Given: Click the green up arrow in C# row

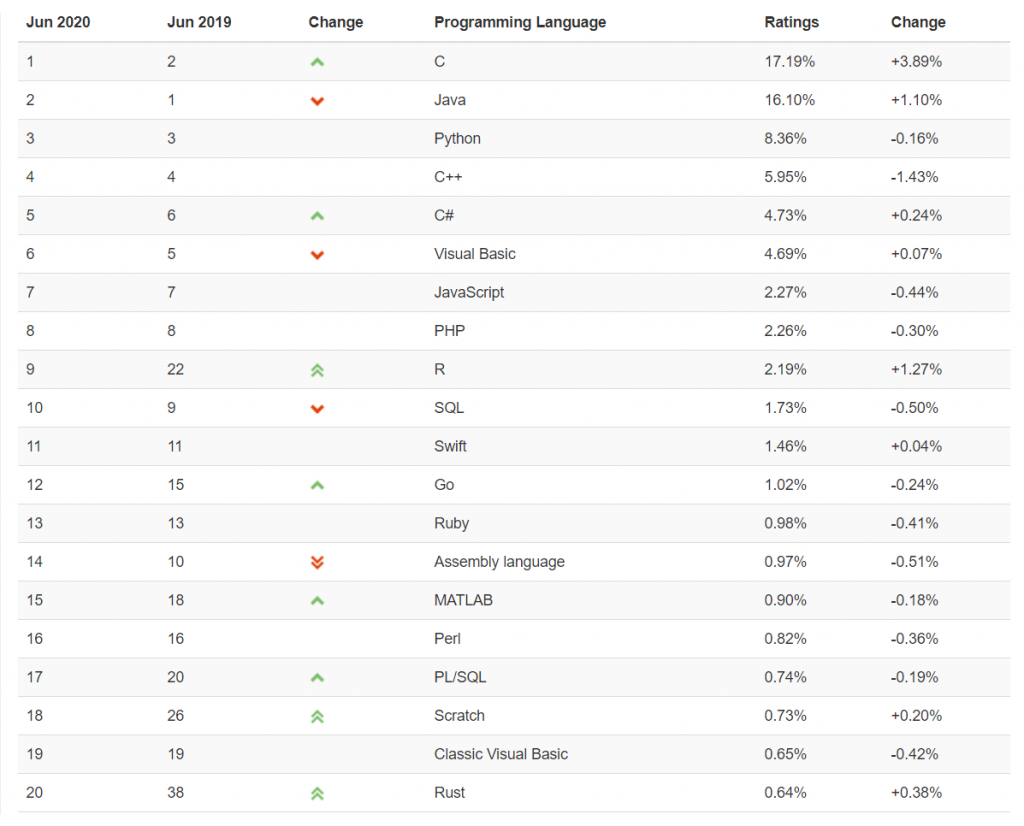Looking at the screenshot, I should tap(317, 216).
